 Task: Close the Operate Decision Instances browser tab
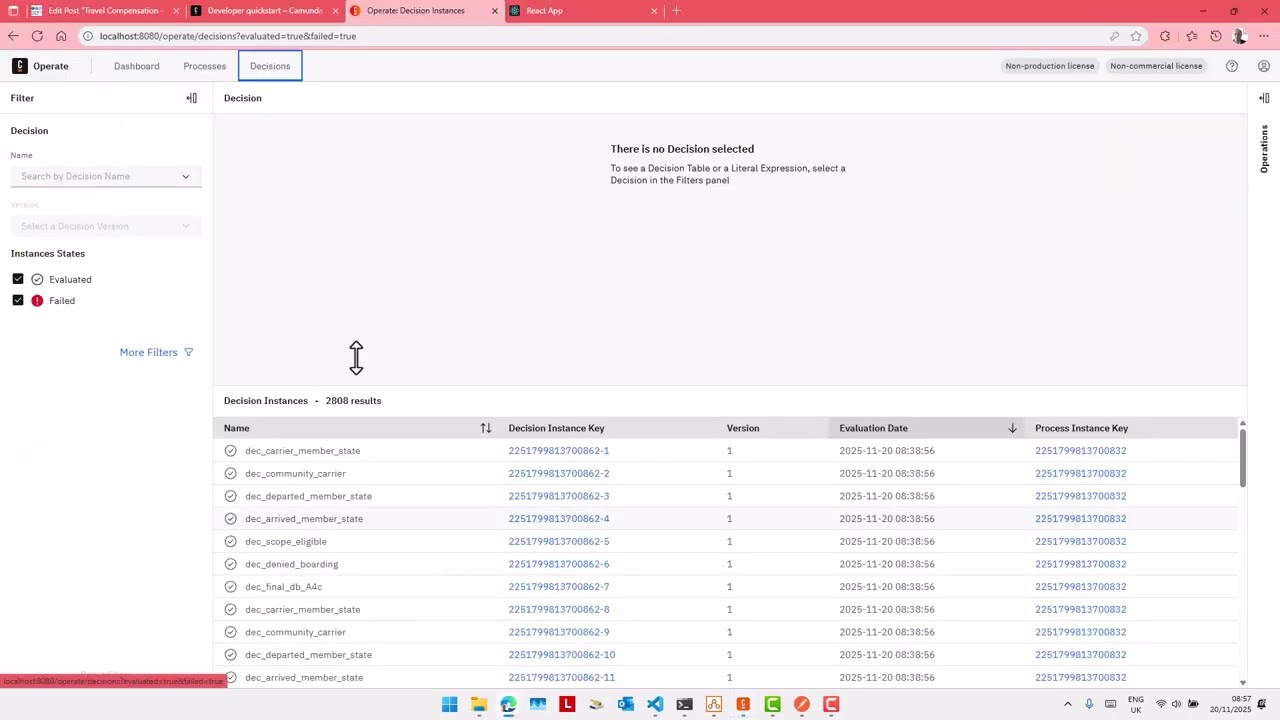click(494, 11)
